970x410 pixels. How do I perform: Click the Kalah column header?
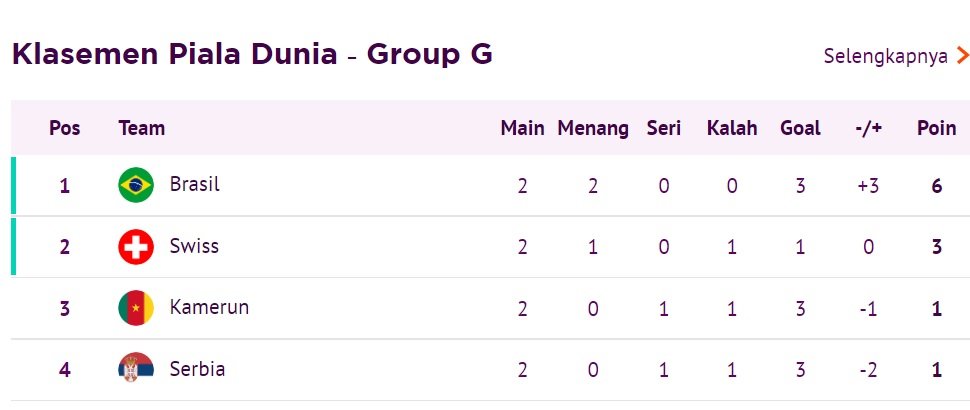coord(732,128)
